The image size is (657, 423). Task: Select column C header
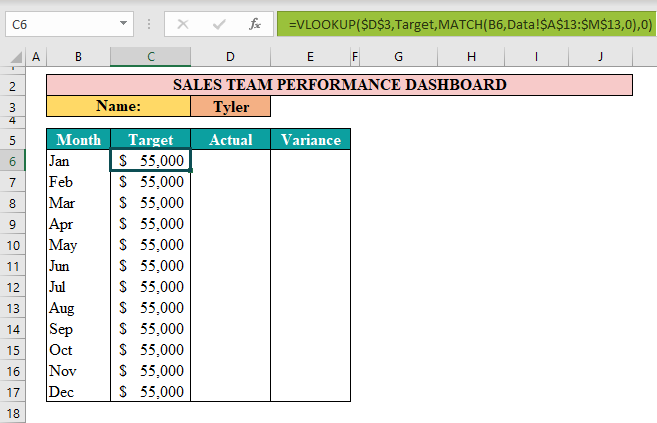(x=150, y=57)
